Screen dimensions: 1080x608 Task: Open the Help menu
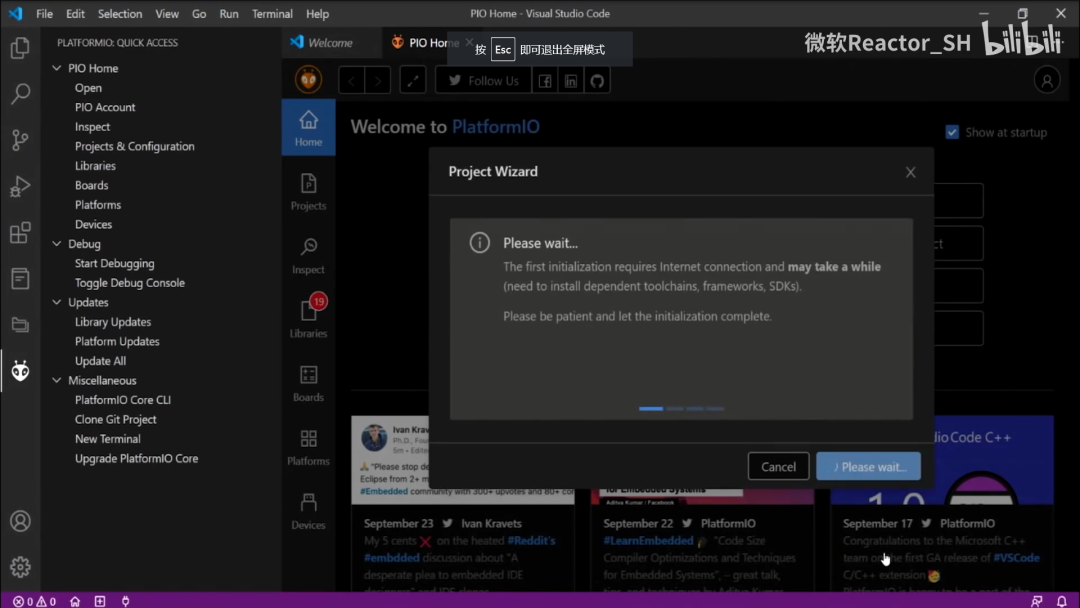(318, 14)
